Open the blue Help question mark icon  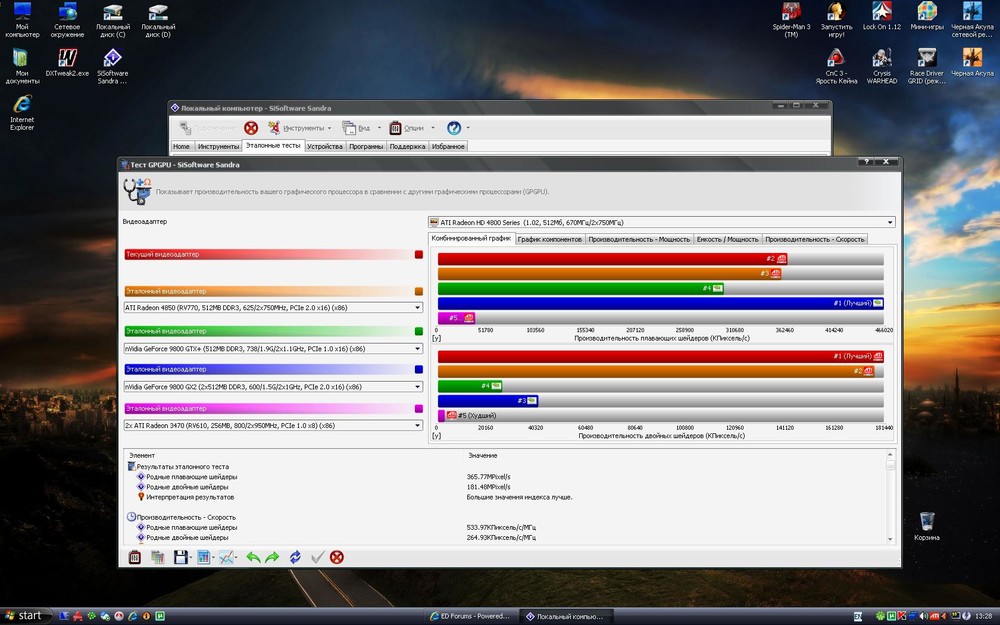coord(454,128)
